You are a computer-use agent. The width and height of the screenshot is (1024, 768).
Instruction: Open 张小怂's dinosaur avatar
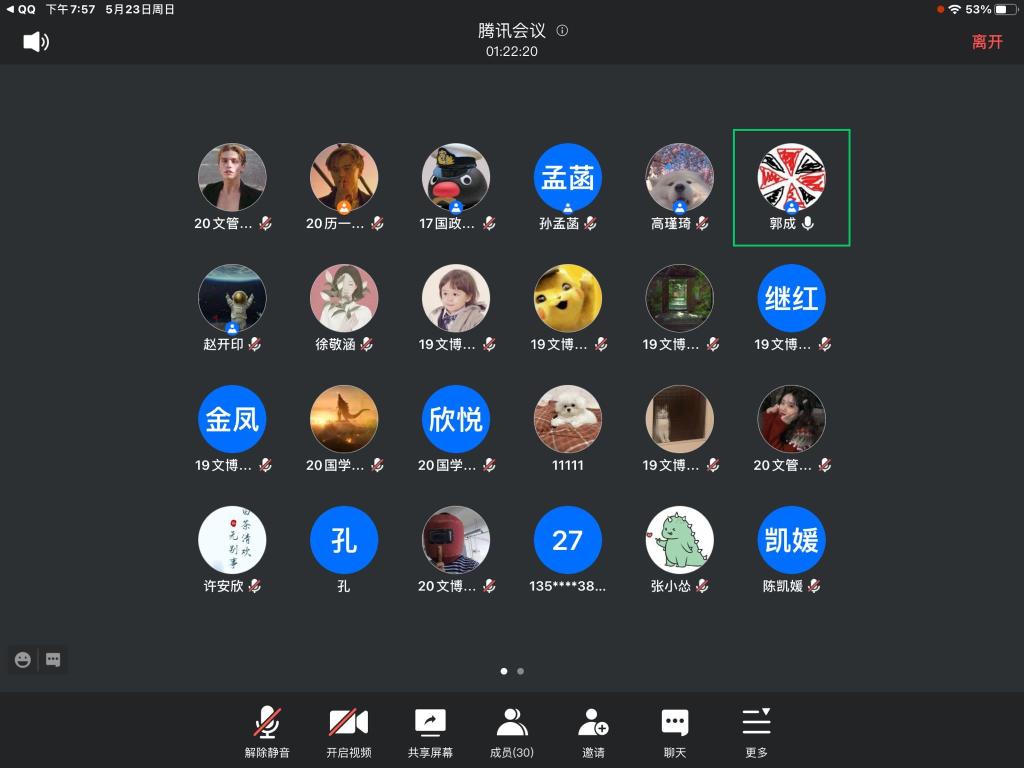[x=679, y=539]
